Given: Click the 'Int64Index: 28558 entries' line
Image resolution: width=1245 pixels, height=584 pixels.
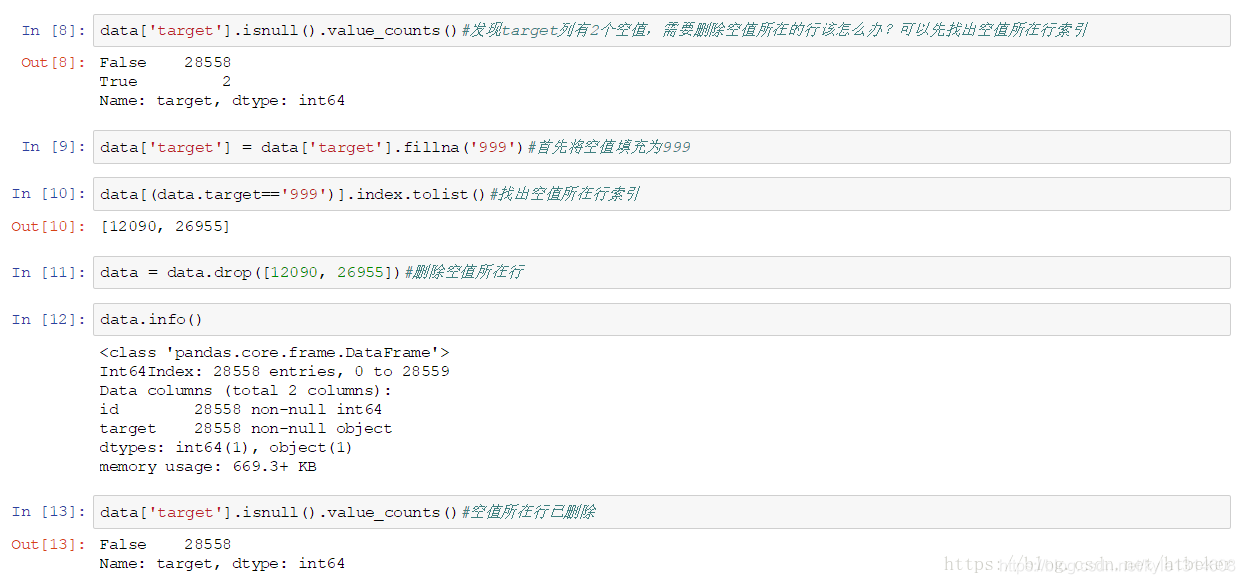Looking at the screenshot, I should [274, 371].
